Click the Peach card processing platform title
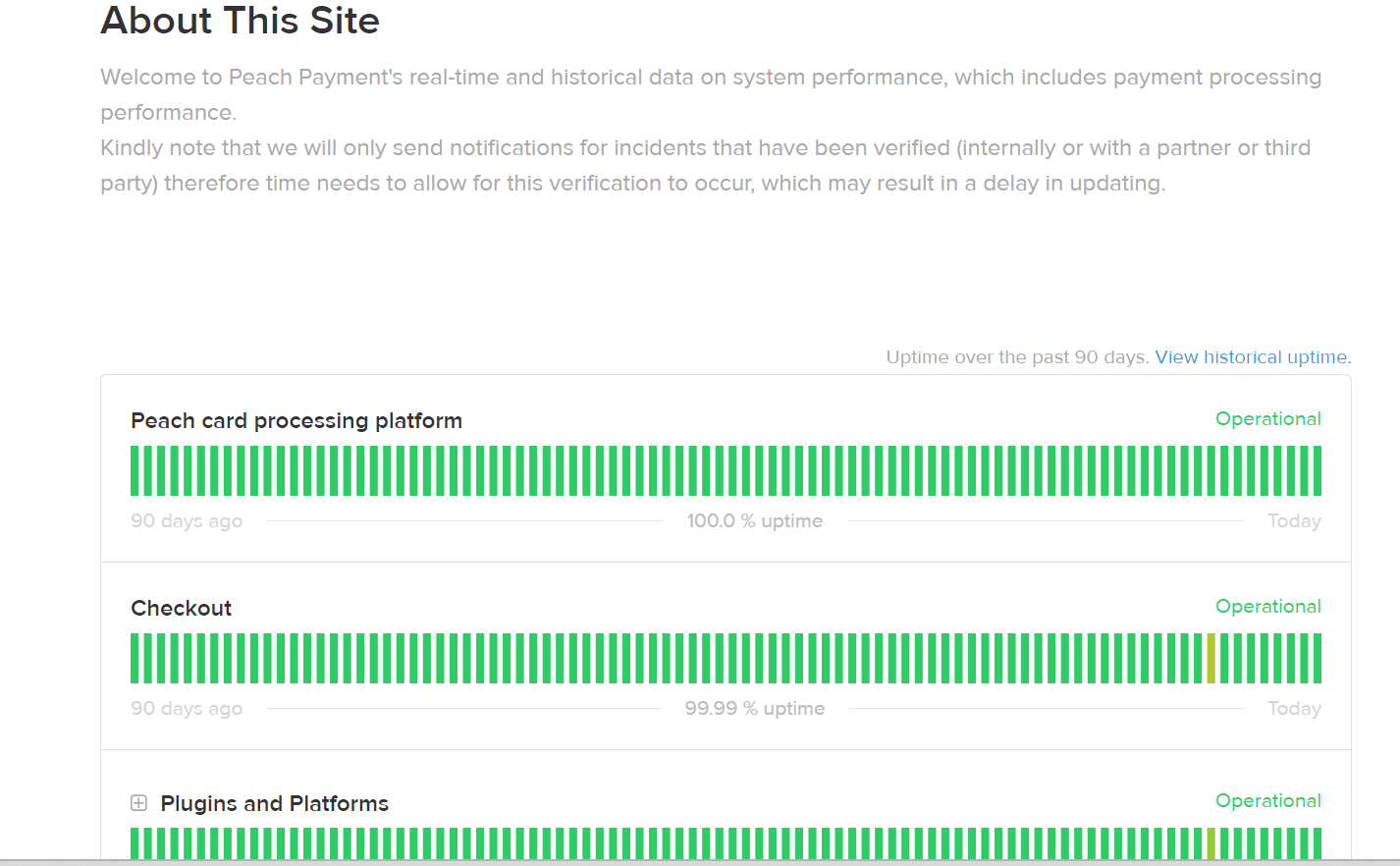The width and height of the screenshot is (1400, 866). tap(296, 420)
